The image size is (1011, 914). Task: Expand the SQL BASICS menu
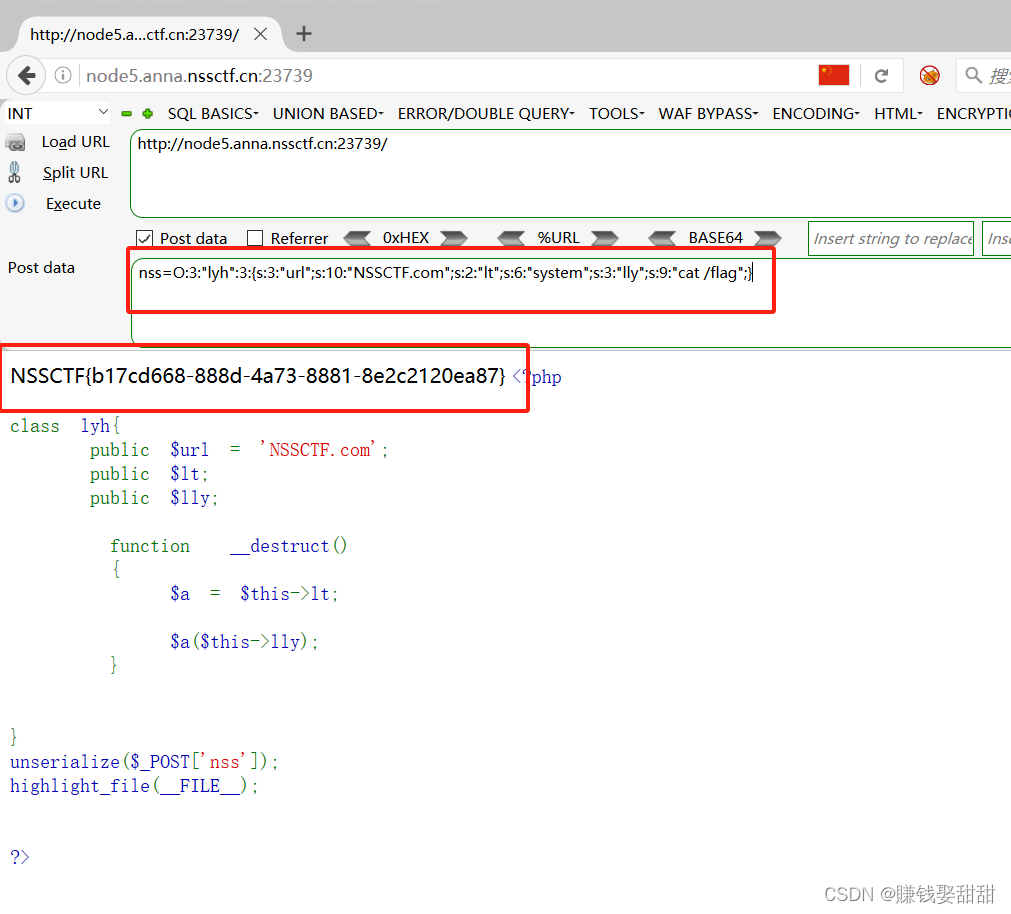point(213,113)
